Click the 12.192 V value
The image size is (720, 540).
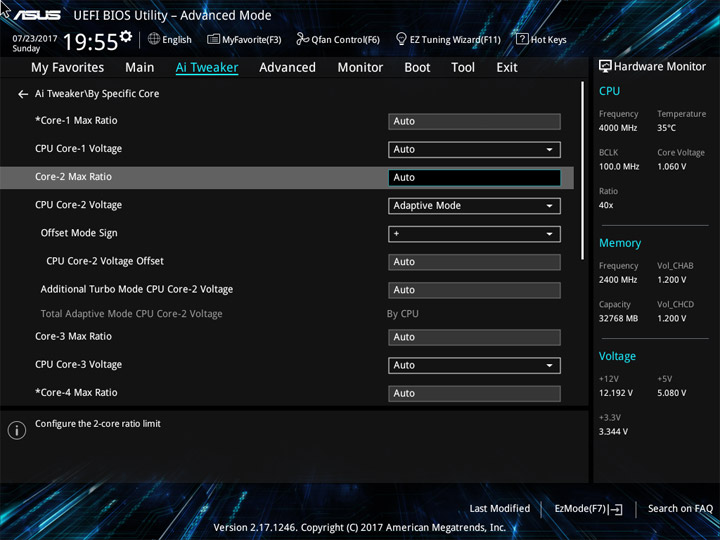click(616, 393)
